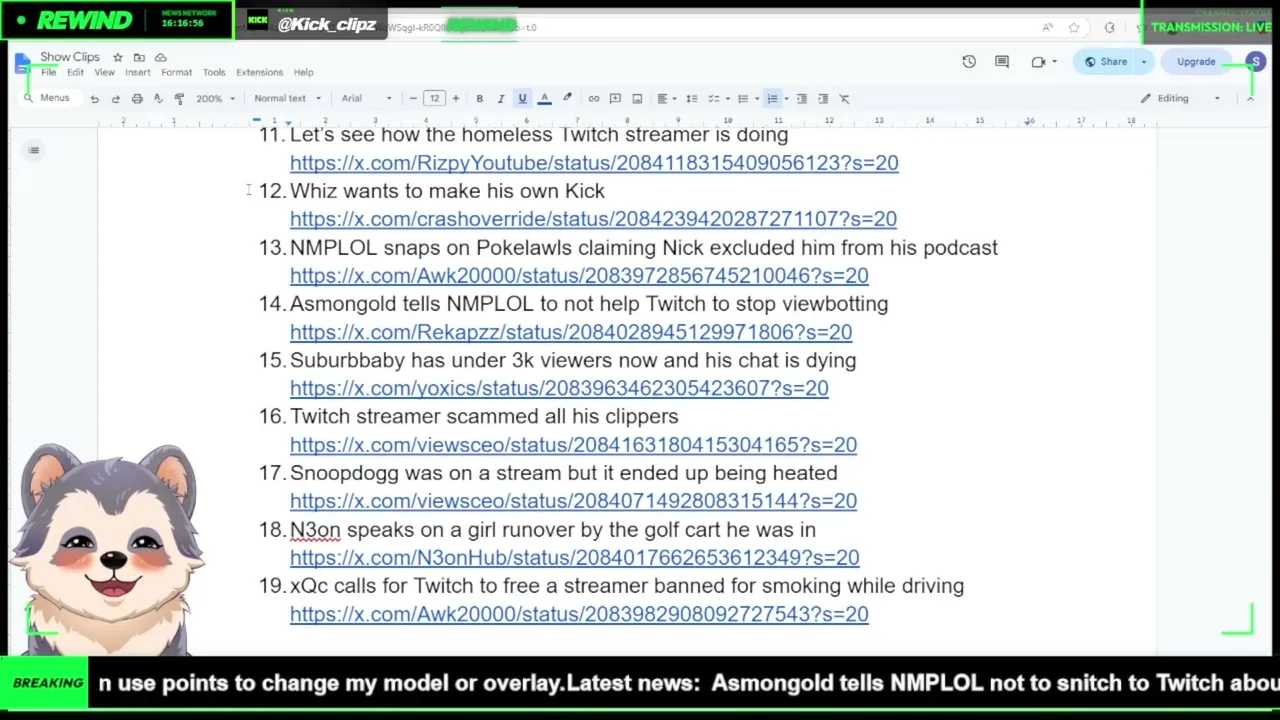This screenshot has height=720, width=1280.
Task: Open version history clock icon
Action: tap(969, 62)
